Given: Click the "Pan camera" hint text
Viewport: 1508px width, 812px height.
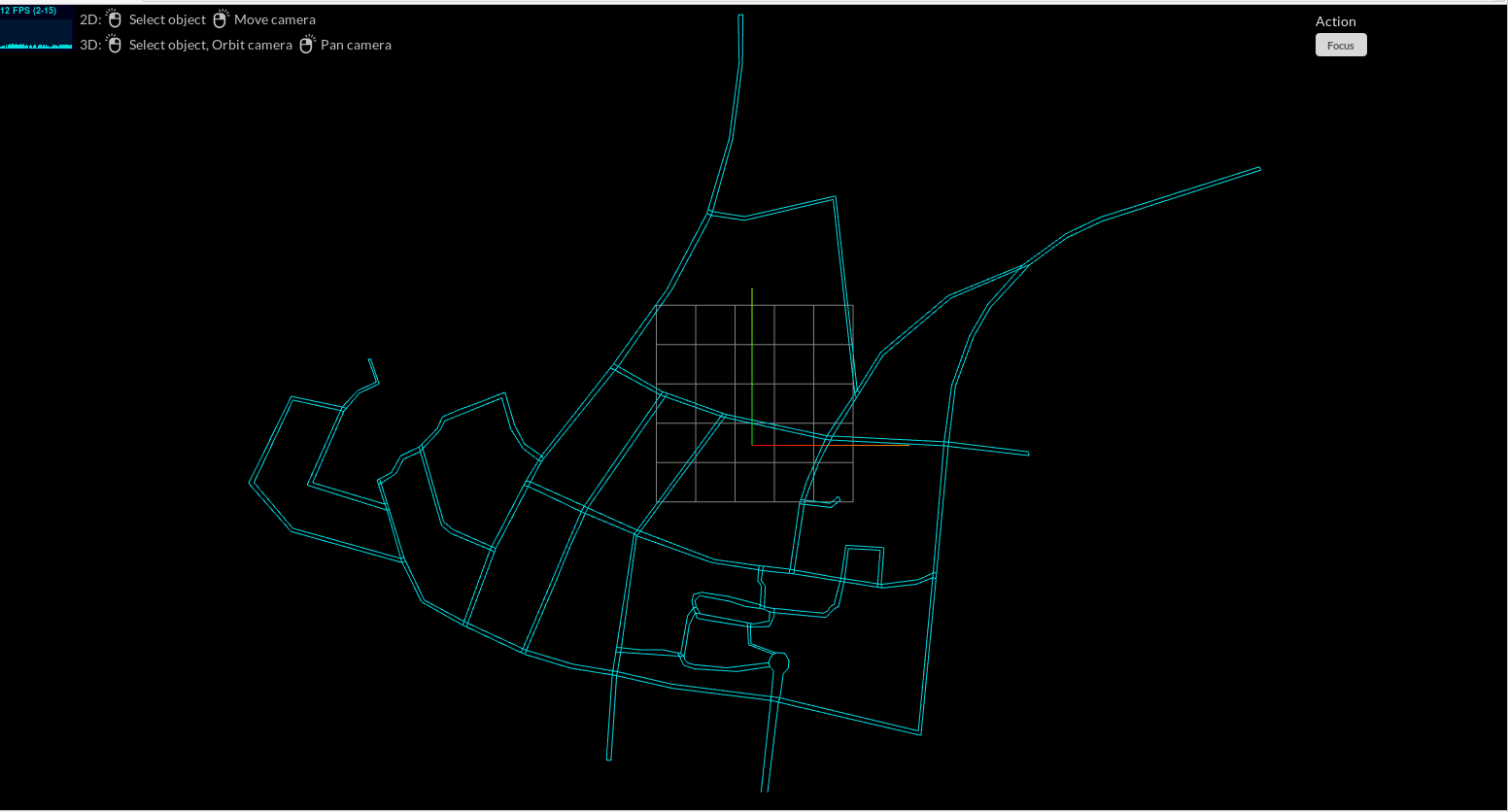Looking at the screenshot, I should pos(356,45).
